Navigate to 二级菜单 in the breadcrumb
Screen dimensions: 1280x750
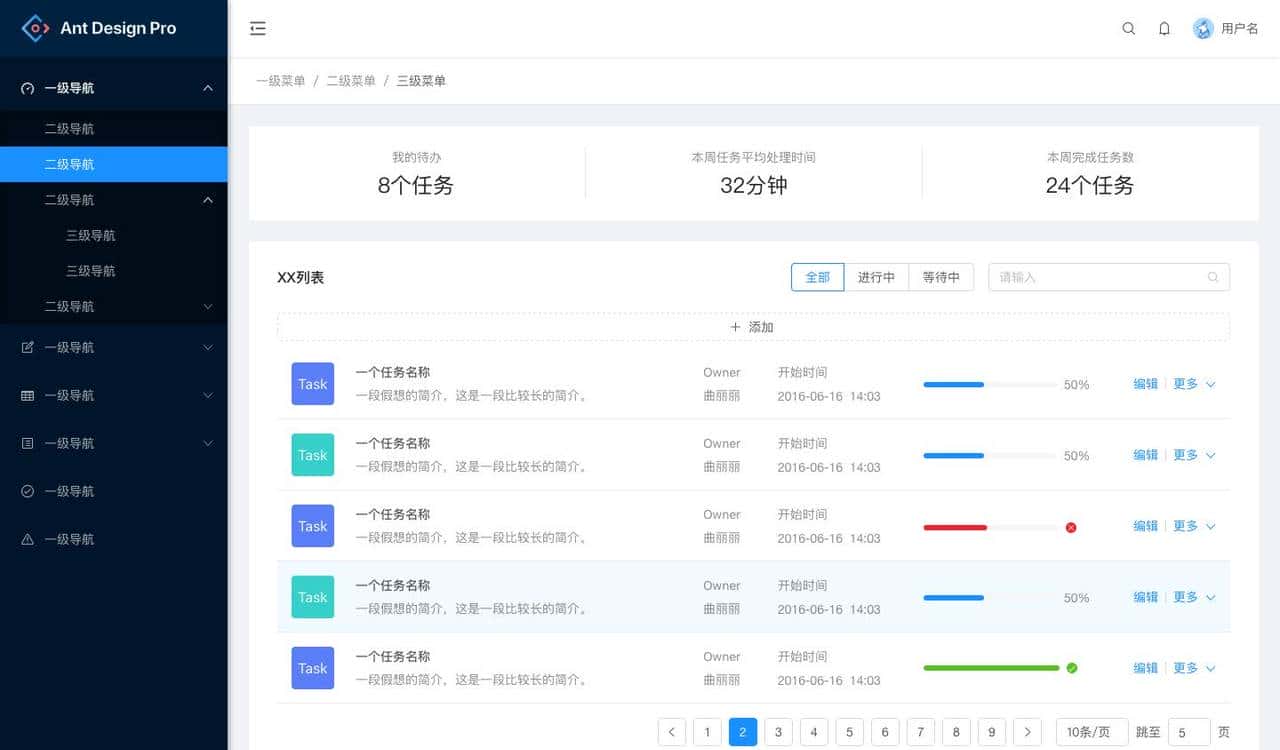coord(350,80)
